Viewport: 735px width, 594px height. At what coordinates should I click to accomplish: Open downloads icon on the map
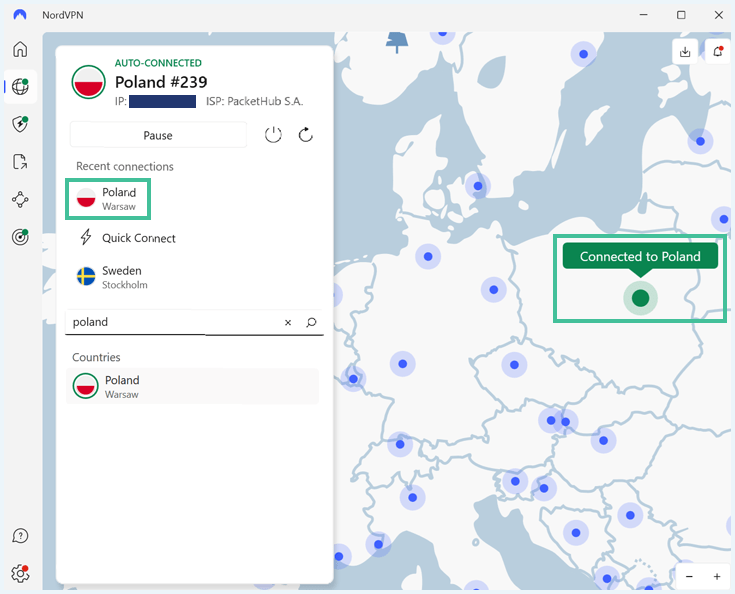click(685, 52)
